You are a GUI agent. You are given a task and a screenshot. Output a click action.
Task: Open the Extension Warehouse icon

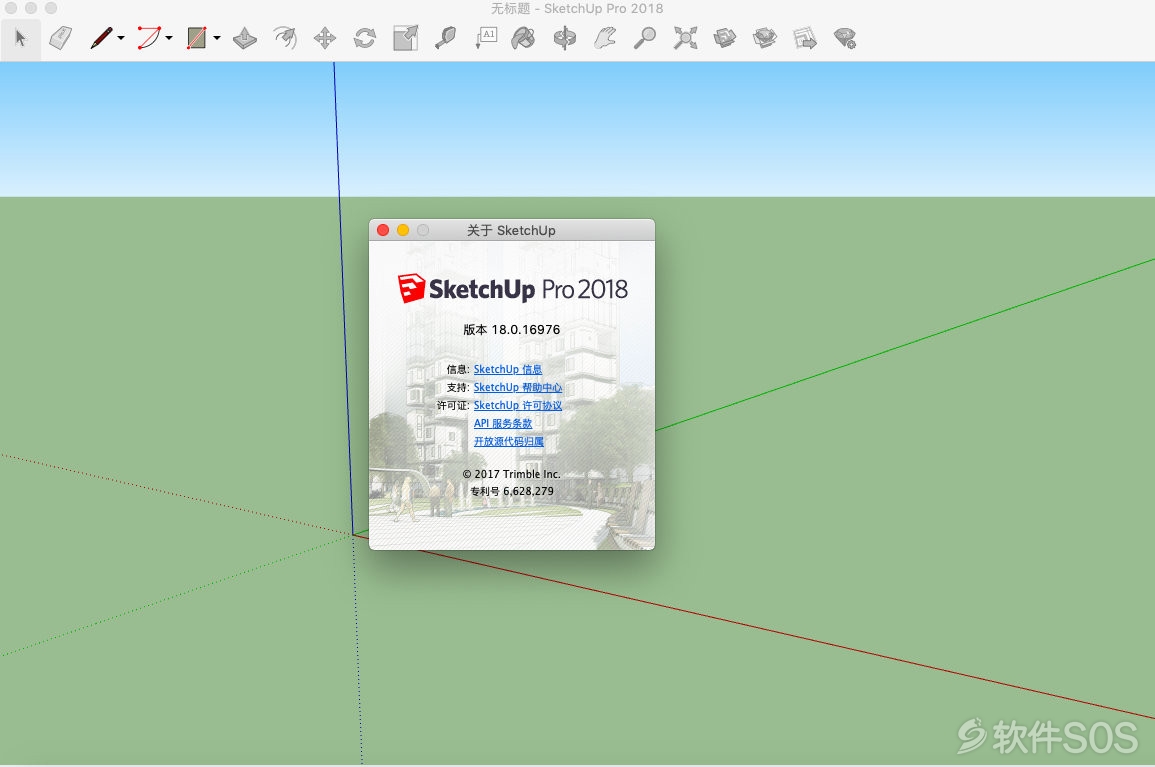(x=765, y=38)
